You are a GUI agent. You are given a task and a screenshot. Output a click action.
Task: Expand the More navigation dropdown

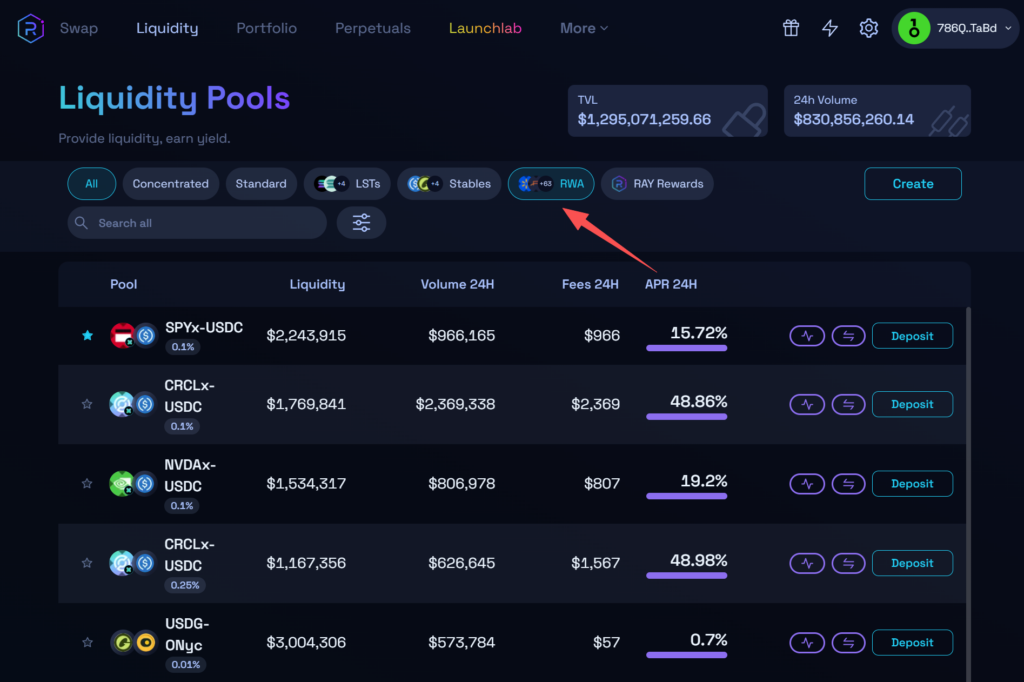coord(584,28)
